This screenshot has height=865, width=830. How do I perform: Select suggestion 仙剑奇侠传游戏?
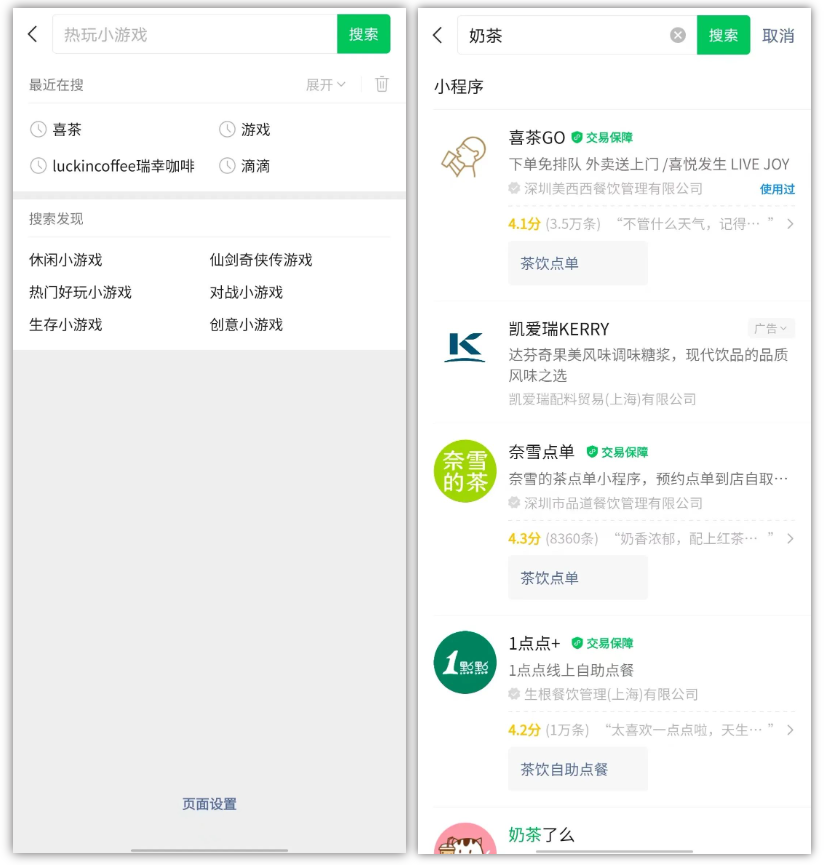(x=261, y=260)
